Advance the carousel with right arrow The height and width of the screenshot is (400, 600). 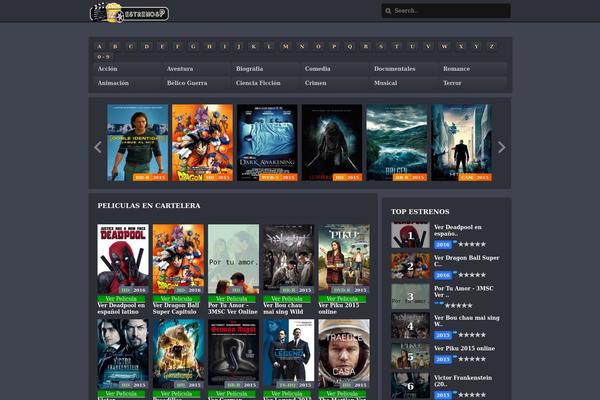(501, 147)
